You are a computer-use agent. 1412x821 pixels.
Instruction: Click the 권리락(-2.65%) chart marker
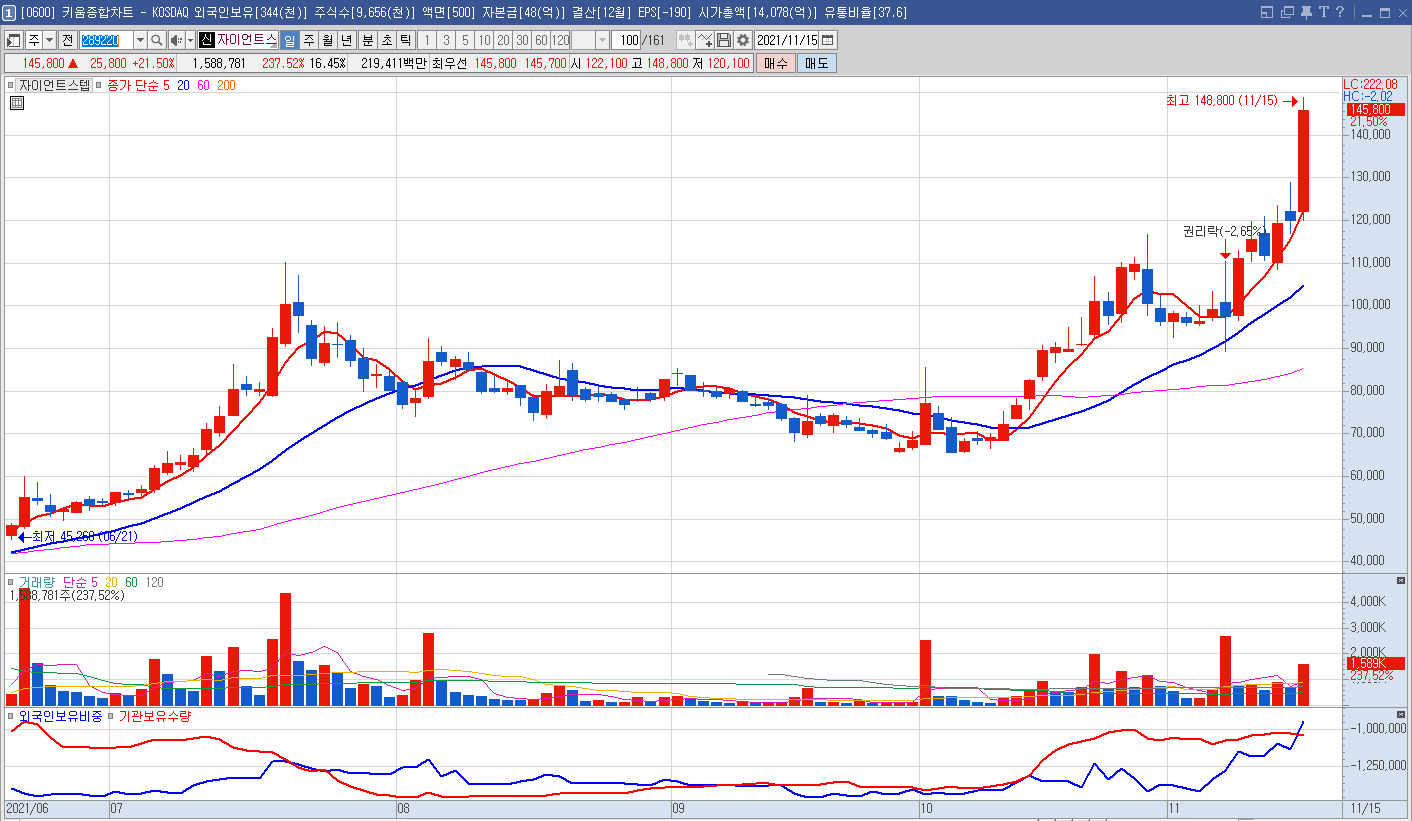point(1222,231)
